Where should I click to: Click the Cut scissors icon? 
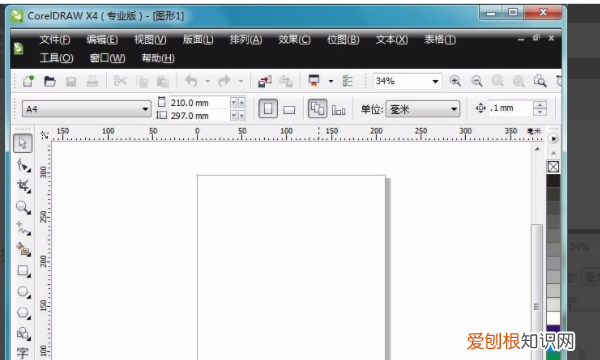click(120, 81)
